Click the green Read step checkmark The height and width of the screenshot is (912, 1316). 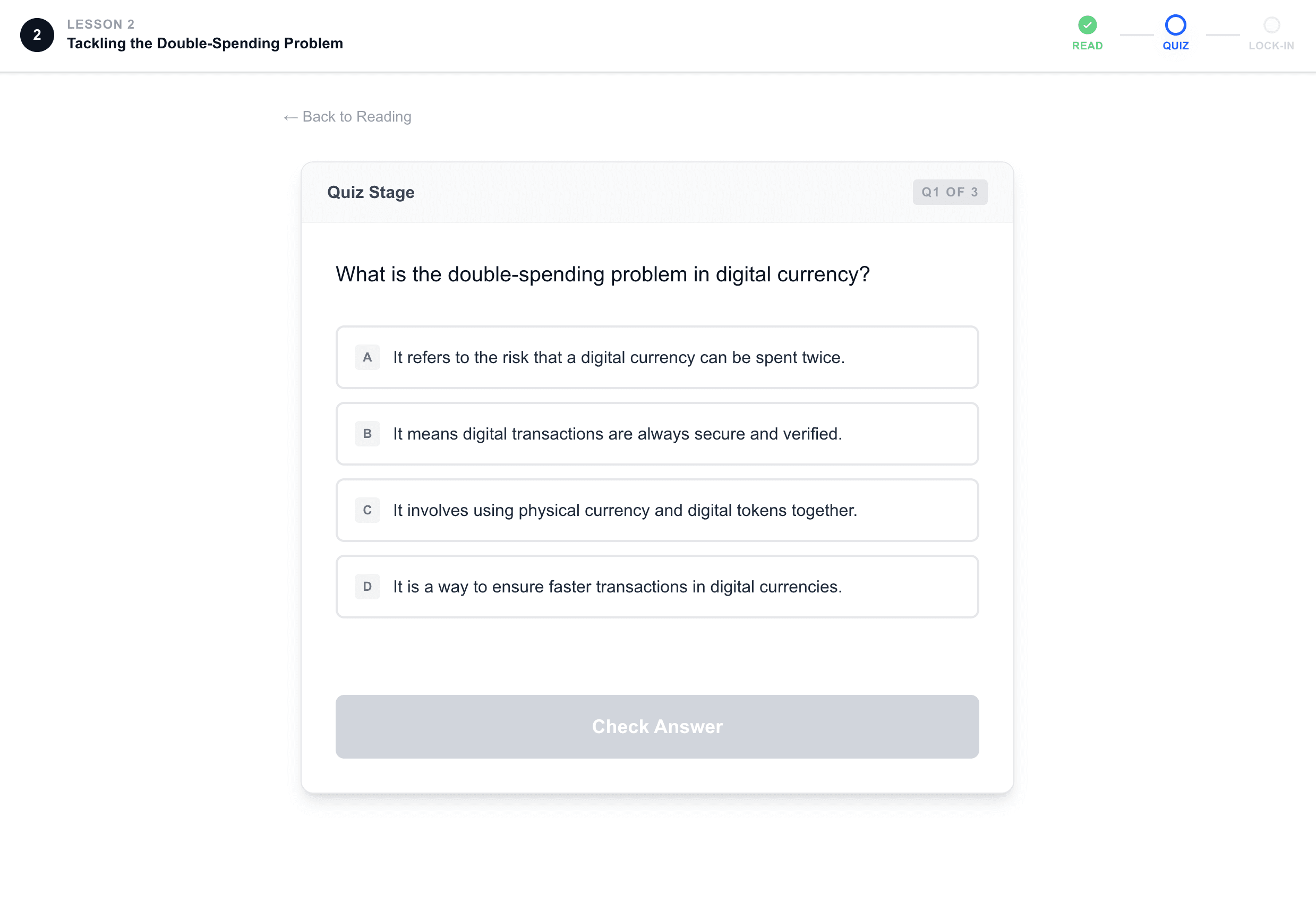pos(1087,25)
